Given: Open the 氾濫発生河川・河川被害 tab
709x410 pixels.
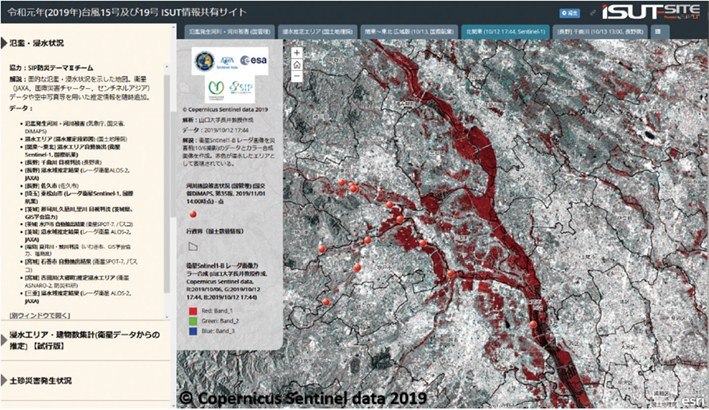Looking at the screenshot, I should coord(229,32).
